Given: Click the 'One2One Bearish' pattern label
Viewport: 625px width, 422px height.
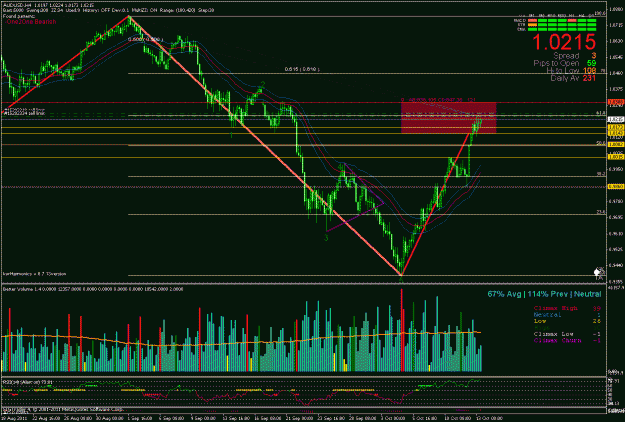Looking at the screenshot, I should click(31, 22).
